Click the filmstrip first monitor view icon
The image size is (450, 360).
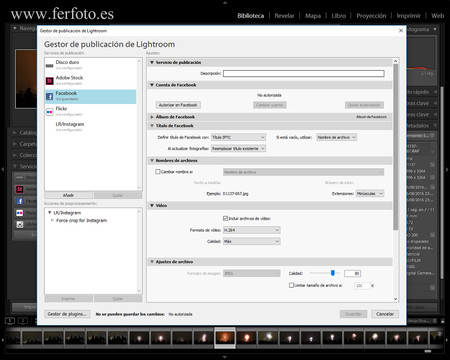(10, 321)
